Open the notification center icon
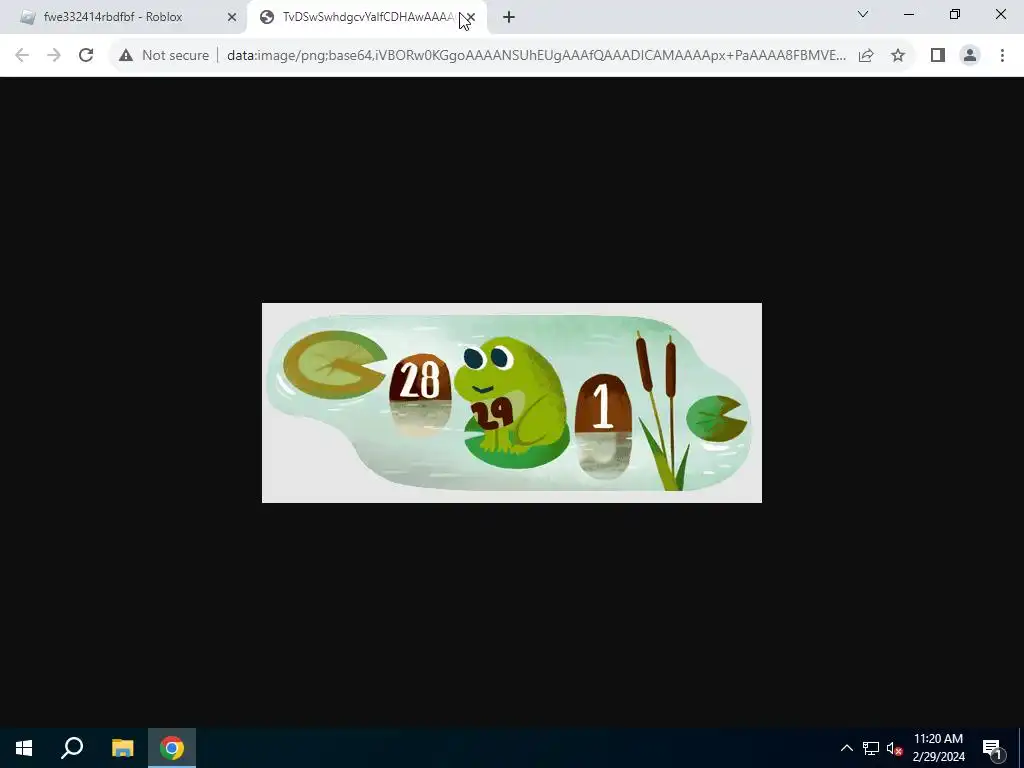 coord(992,748)
